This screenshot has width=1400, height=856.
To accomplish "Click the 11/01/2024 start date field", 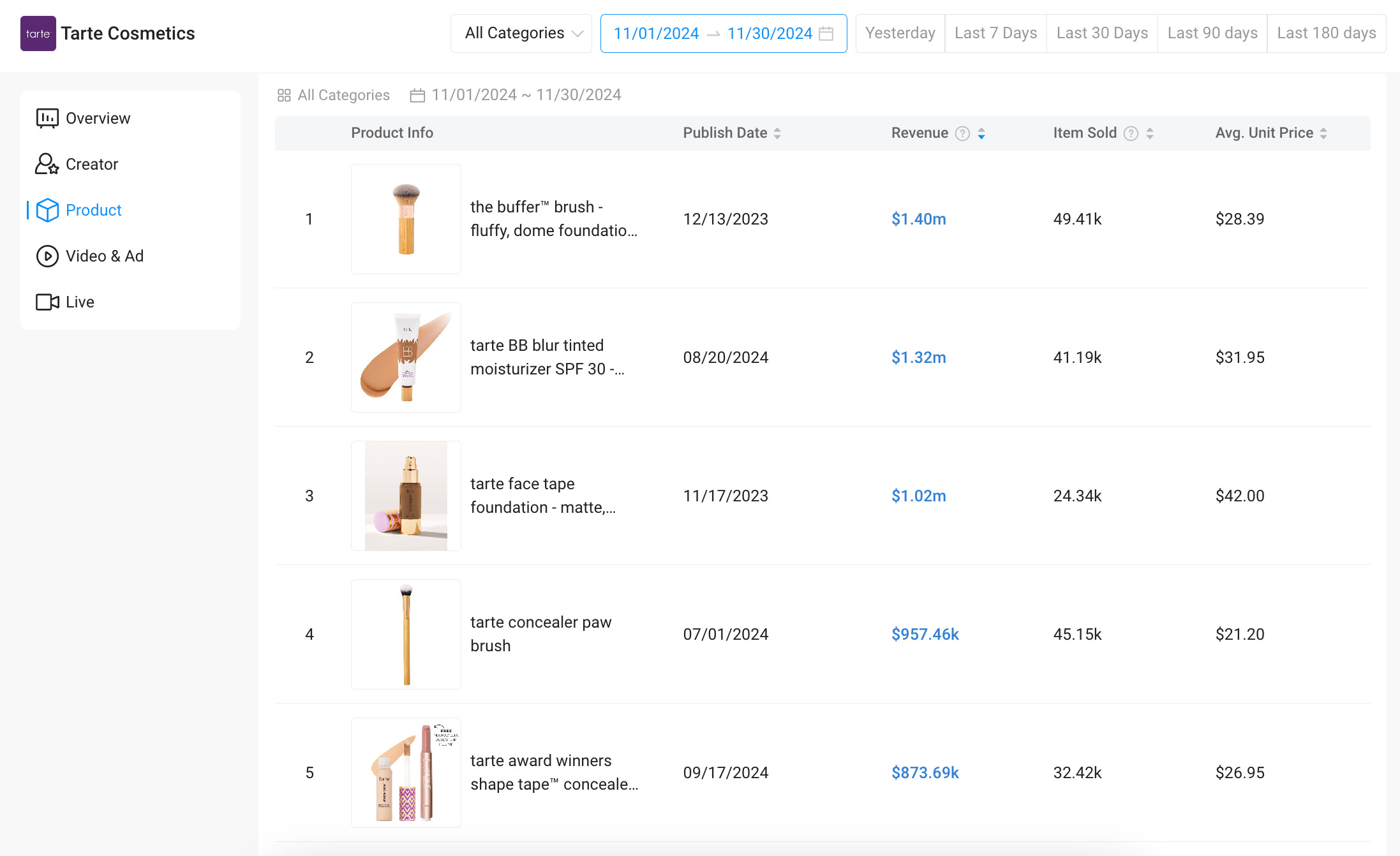I will pyautogui.click(x=656, y=33).
